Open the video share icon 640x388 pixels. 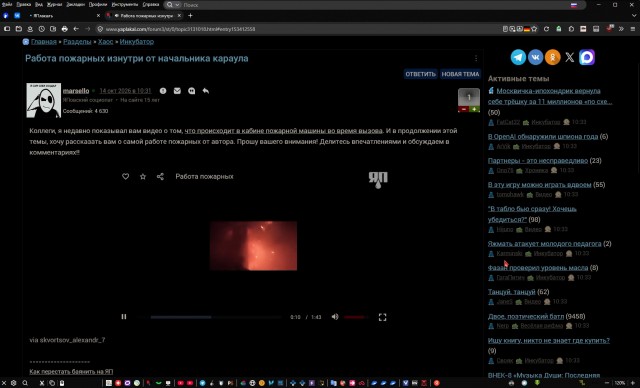160,176
